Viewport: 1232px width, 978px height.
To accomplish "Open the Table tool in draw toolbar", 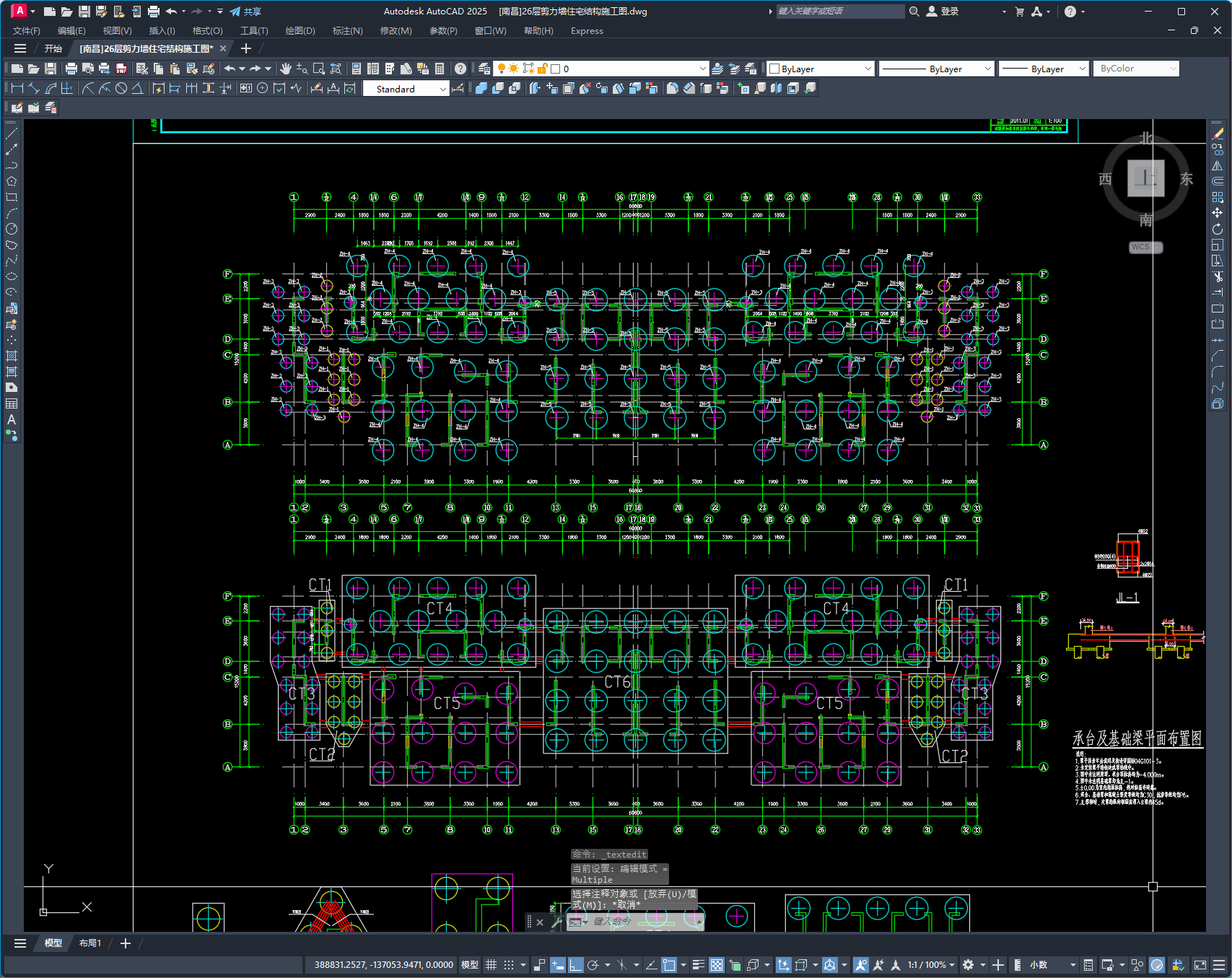I will pyautogui.click(x=12, y=403).
